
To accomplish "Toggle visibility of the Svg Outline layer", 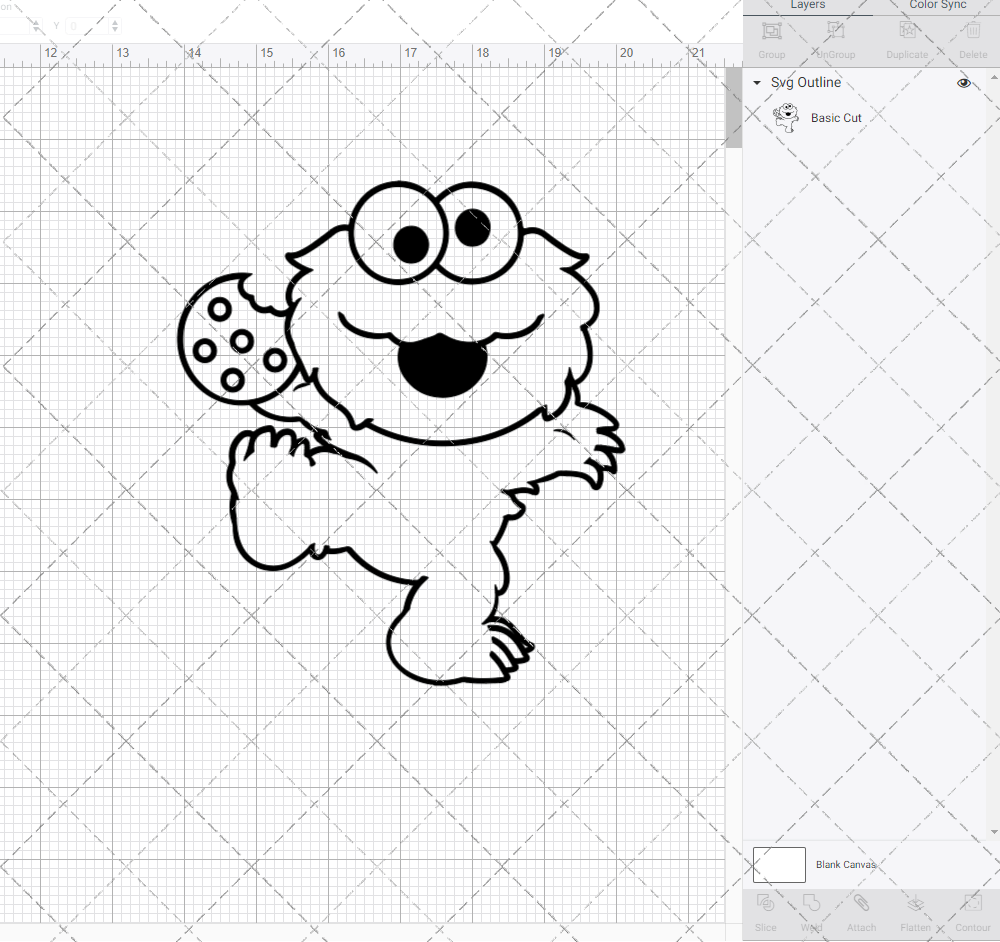I will [963, 82].
